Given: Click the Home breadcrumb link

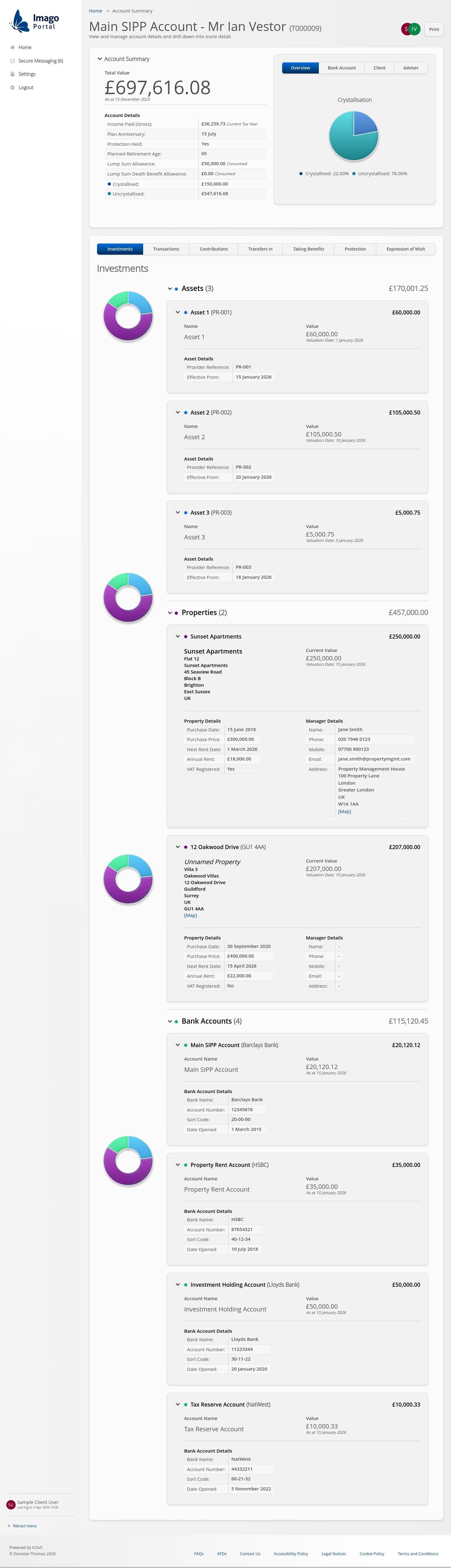Looking at the screenshot, I should (x=96, y=11).
